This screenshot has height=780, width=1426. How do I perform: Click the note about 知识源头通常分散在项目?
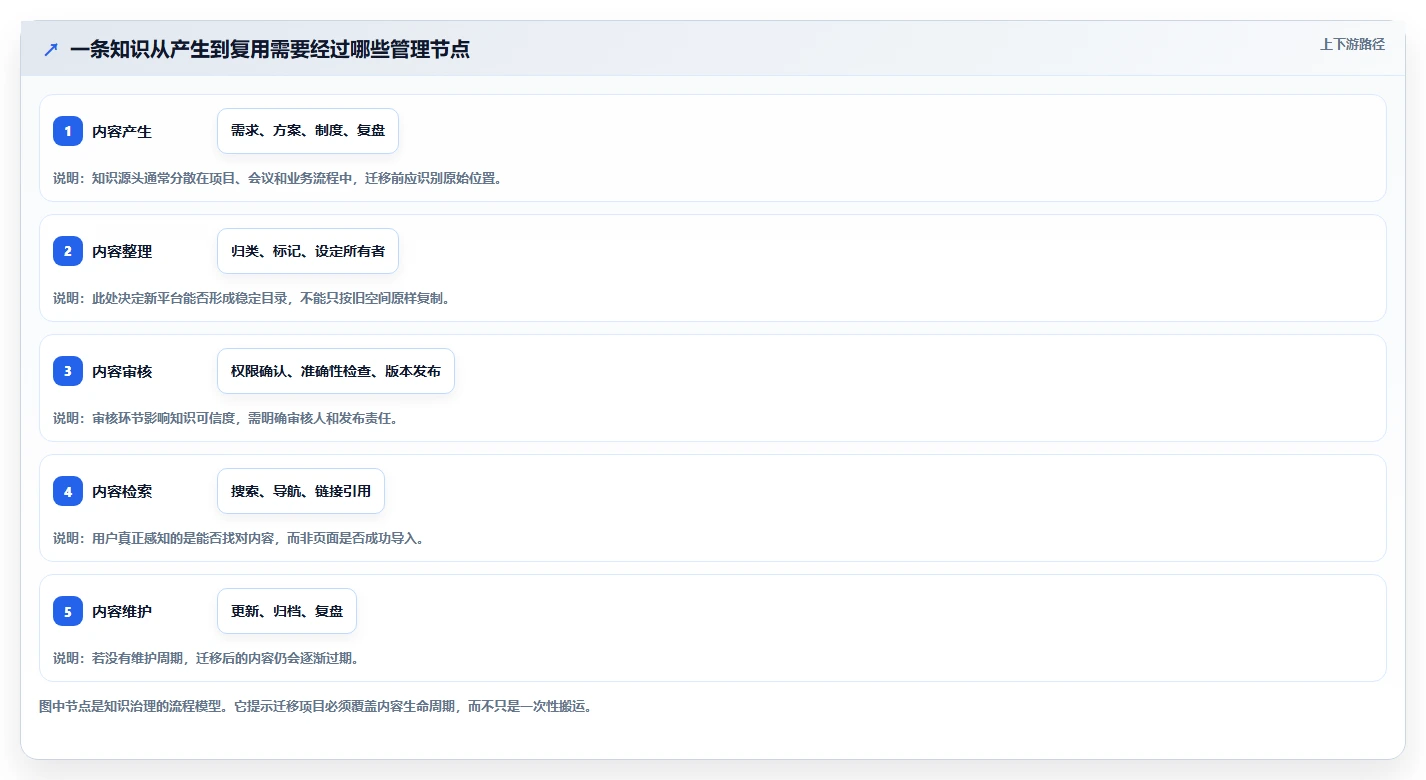pyautogui.click(x=277, y=178)
